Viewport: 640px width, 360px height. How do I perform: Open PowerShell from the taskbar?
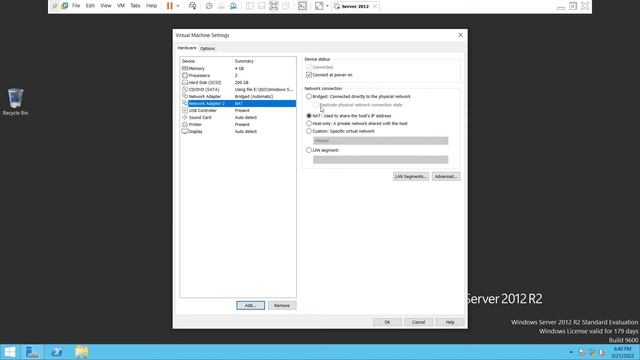(57, 352)
